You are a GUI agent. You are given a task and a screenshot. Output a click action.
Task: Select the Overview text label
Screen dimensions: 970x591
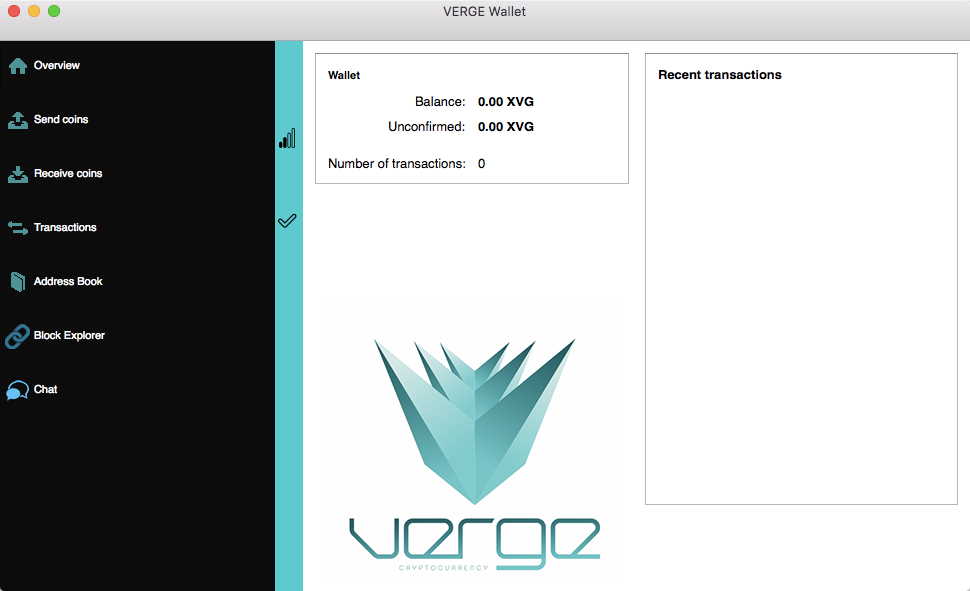coord(57,66)
